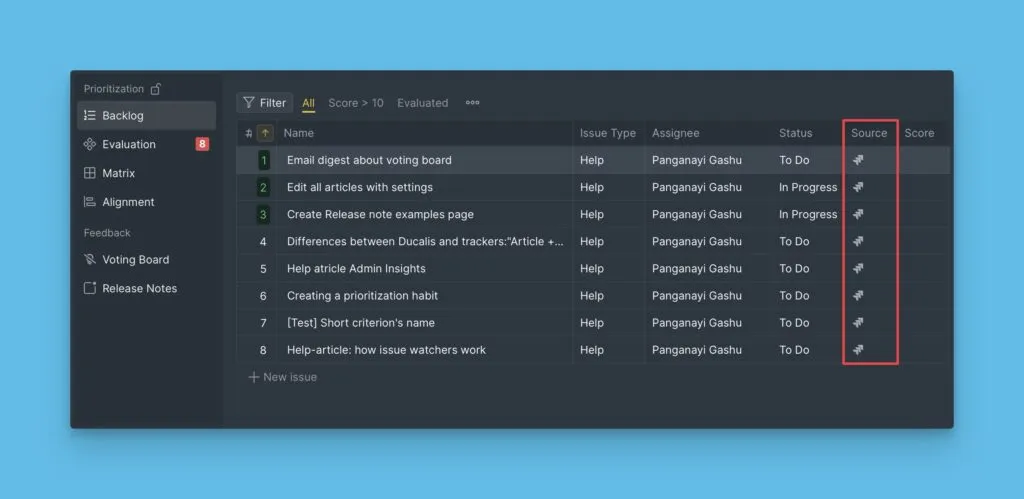The height and width of the screenshot is (499, 1024).
Task: Open the Evaluation section
Action: pos(128,144)
